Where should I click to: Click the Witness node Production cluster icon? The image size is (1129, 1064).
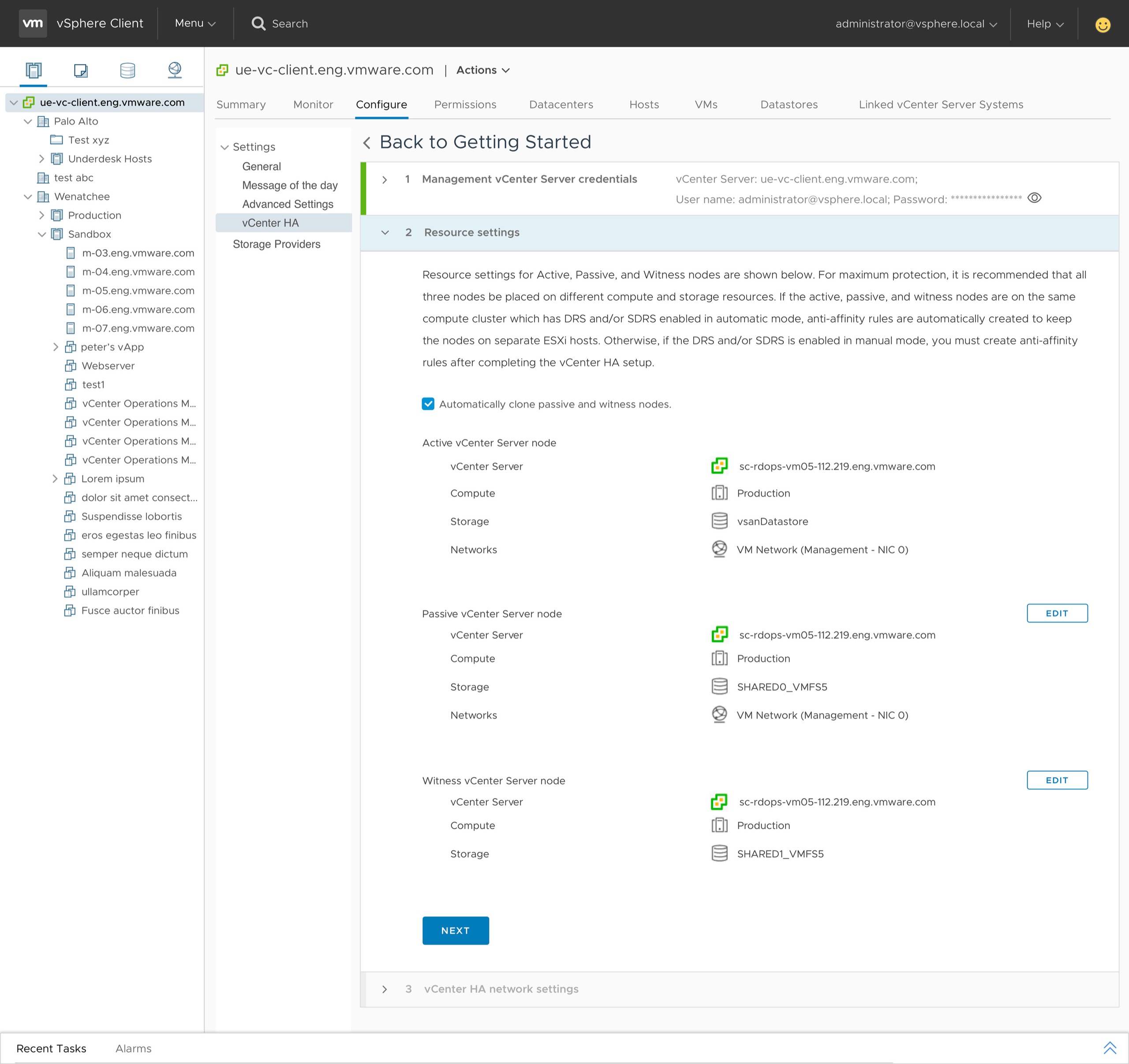(x=720, y=825)
